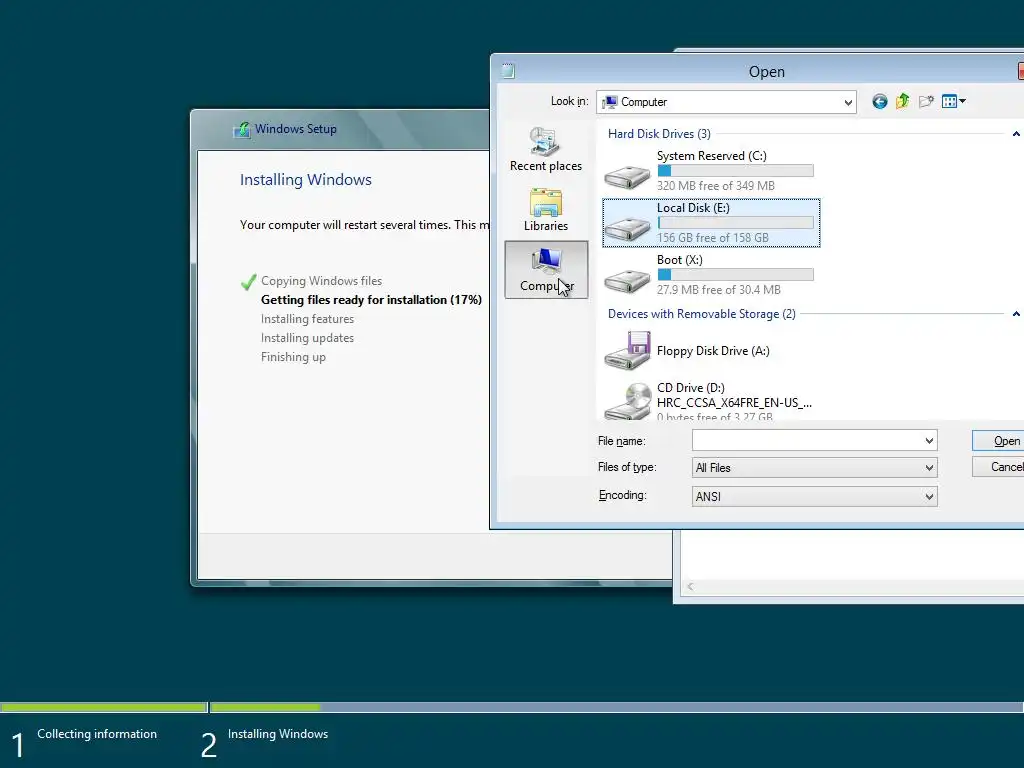Image resolution: width=1024 pixels, height=768 pixels.
Task: Collapse the Devices with Removable Storage group
Action: point(1016,314)
